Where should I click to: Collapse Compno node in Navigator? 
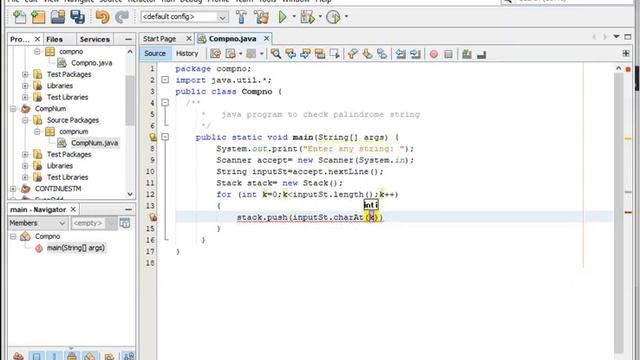click(13, 236)
